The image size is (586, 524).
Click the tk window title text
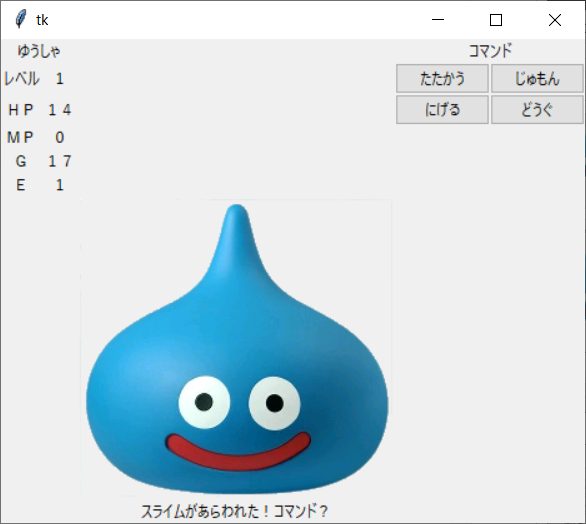pyautogui.click(x=42, y=20)
